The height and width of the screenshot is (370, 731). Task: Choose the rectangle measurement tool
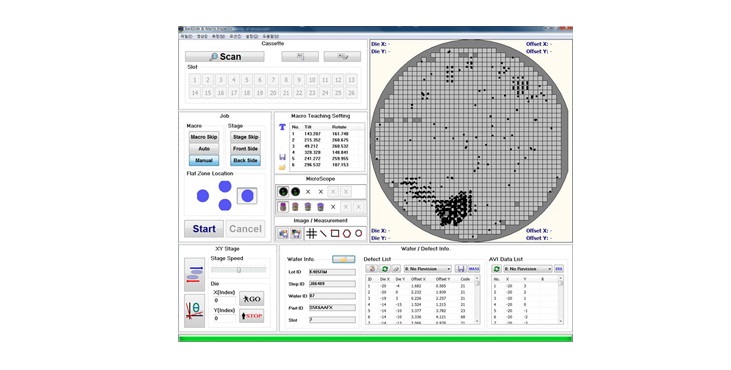pos(335,233)
